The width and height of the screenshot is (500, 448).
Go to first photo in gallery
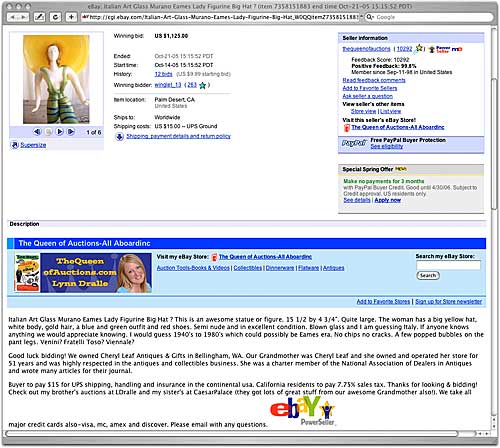coord(37,132)
